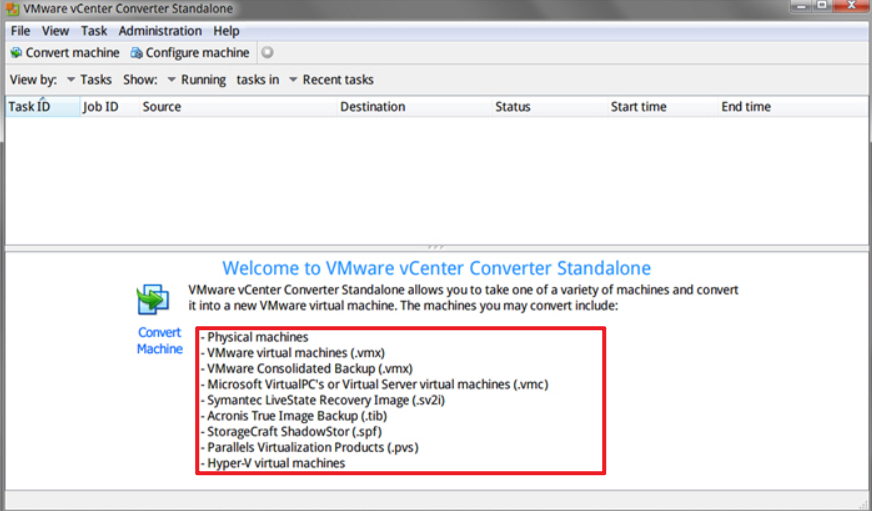The width and height of the screenshot is (872, 511).
Task: Sort by Task ID column header
Action: (42, 107)
